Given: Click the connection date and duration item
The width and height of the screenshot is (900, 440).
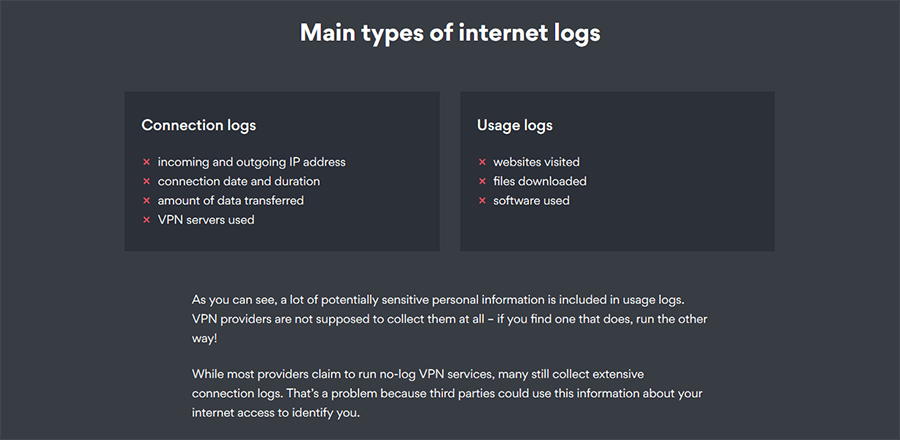Looking at the screenshot, I should pyautogui.click(x=239, y=181).
